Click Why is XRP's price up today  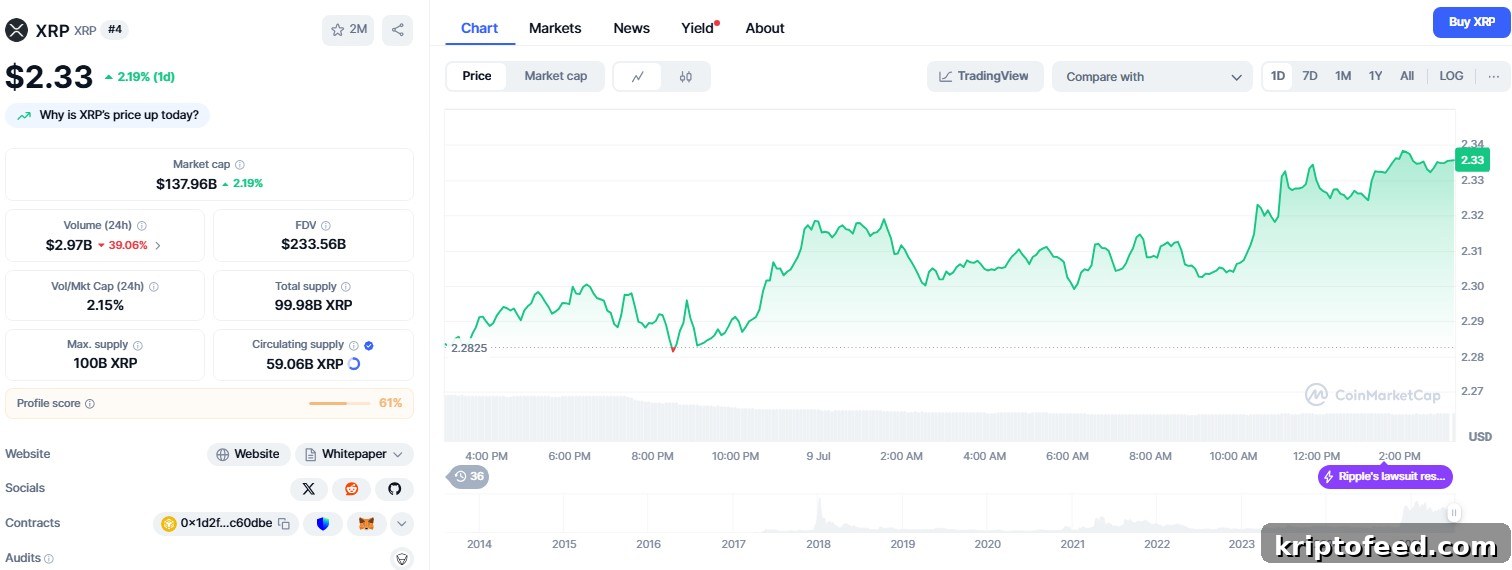coord(107,115)
